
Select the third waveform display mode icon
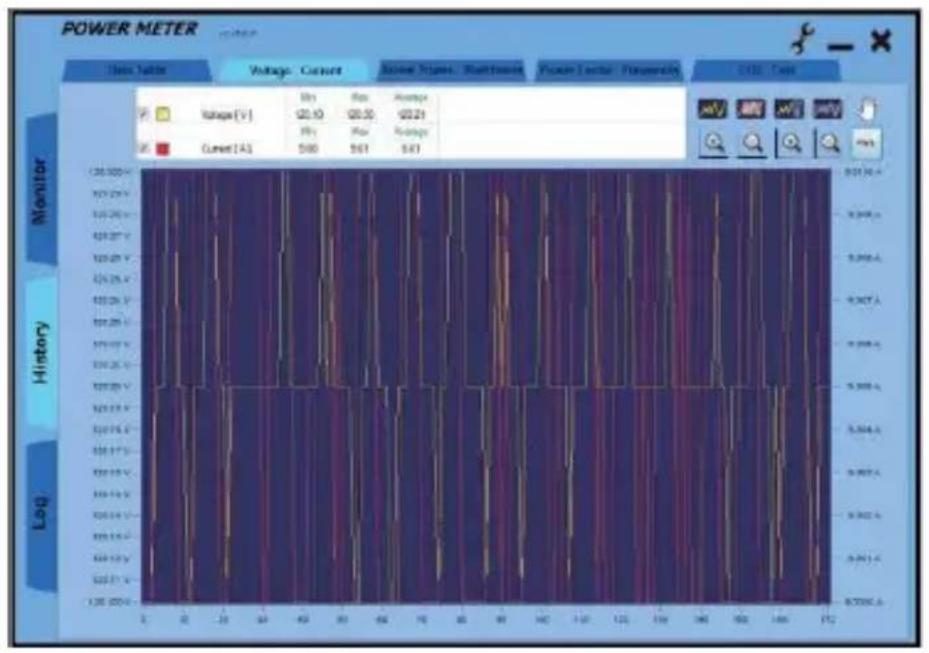point(789,109)
